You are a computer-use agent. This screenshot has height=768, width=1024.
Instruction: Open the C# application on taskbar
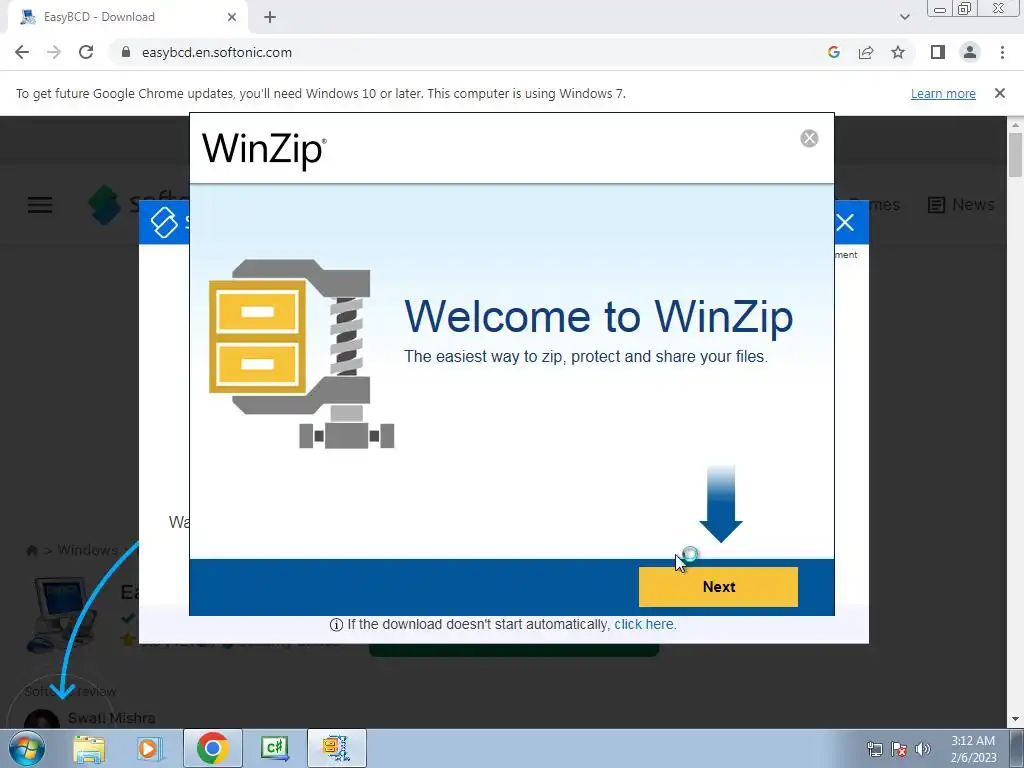pos(274,748)
